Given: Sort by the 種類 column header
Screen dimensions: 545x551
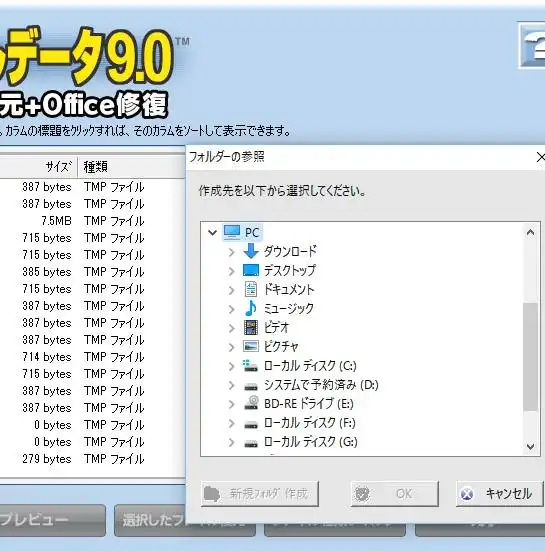Looking at the screenshot, I should point(131,167).
